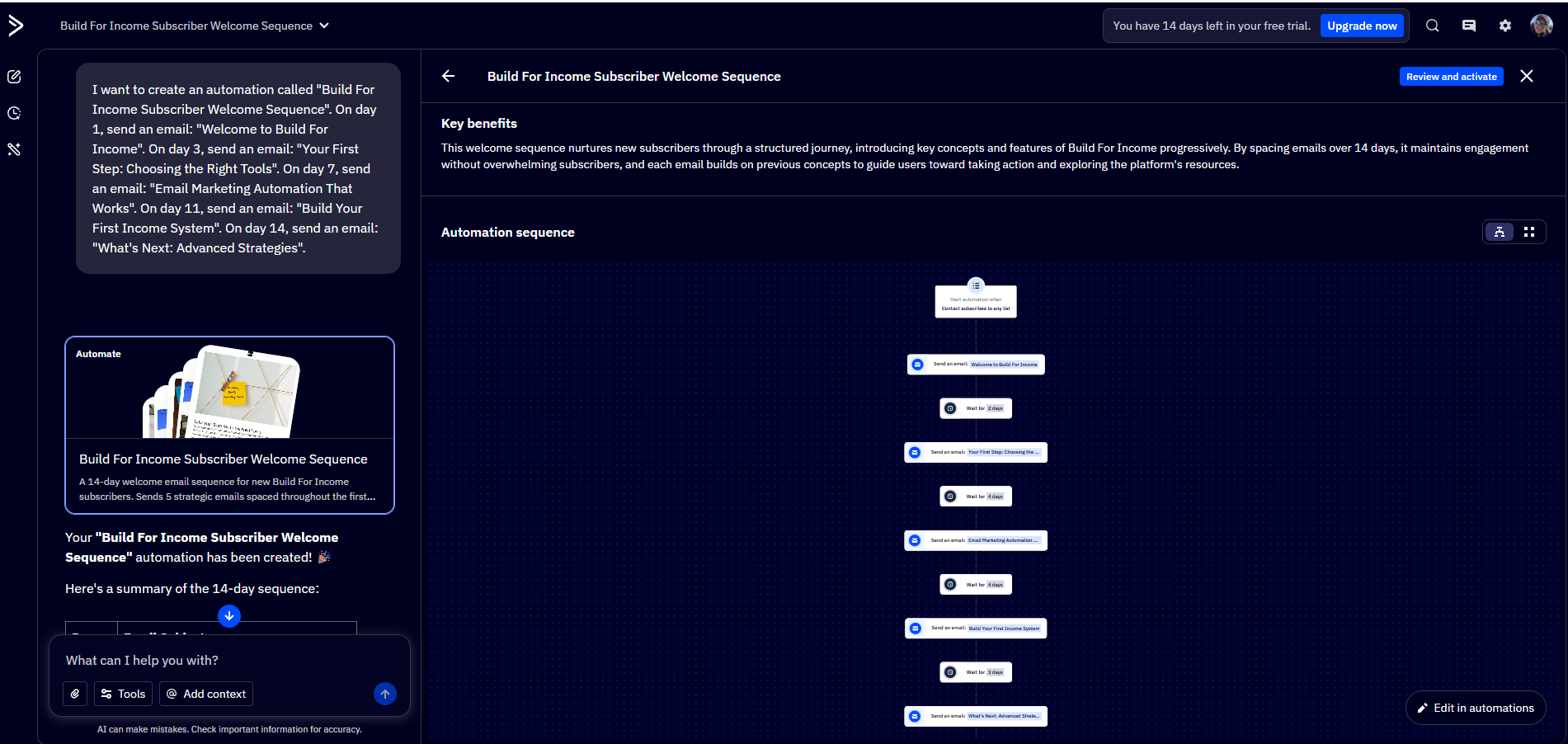The image size is (1568, 744).
Task: Open chat history clock icon
Action: 14,113
